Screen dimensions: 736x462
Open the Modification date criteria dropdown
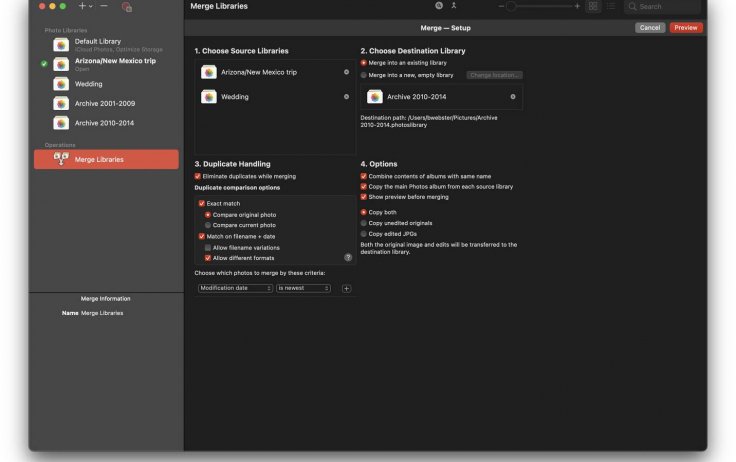pyautogui.click(x=234, y=288)
